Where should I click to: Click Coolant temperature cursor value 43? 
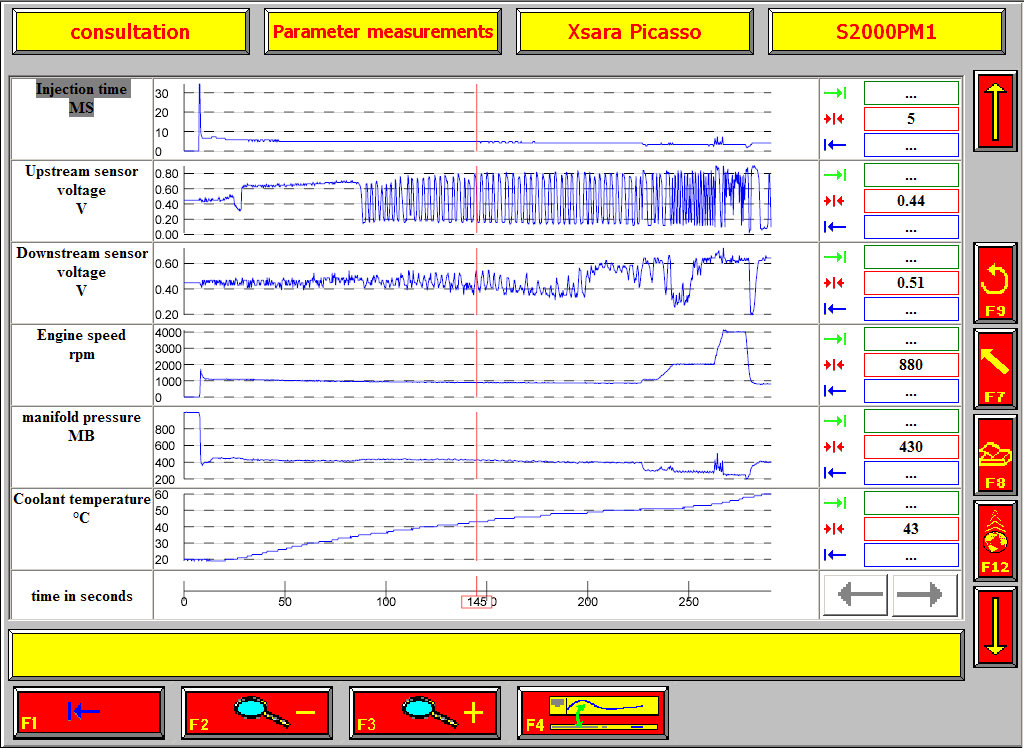point(911,528)
